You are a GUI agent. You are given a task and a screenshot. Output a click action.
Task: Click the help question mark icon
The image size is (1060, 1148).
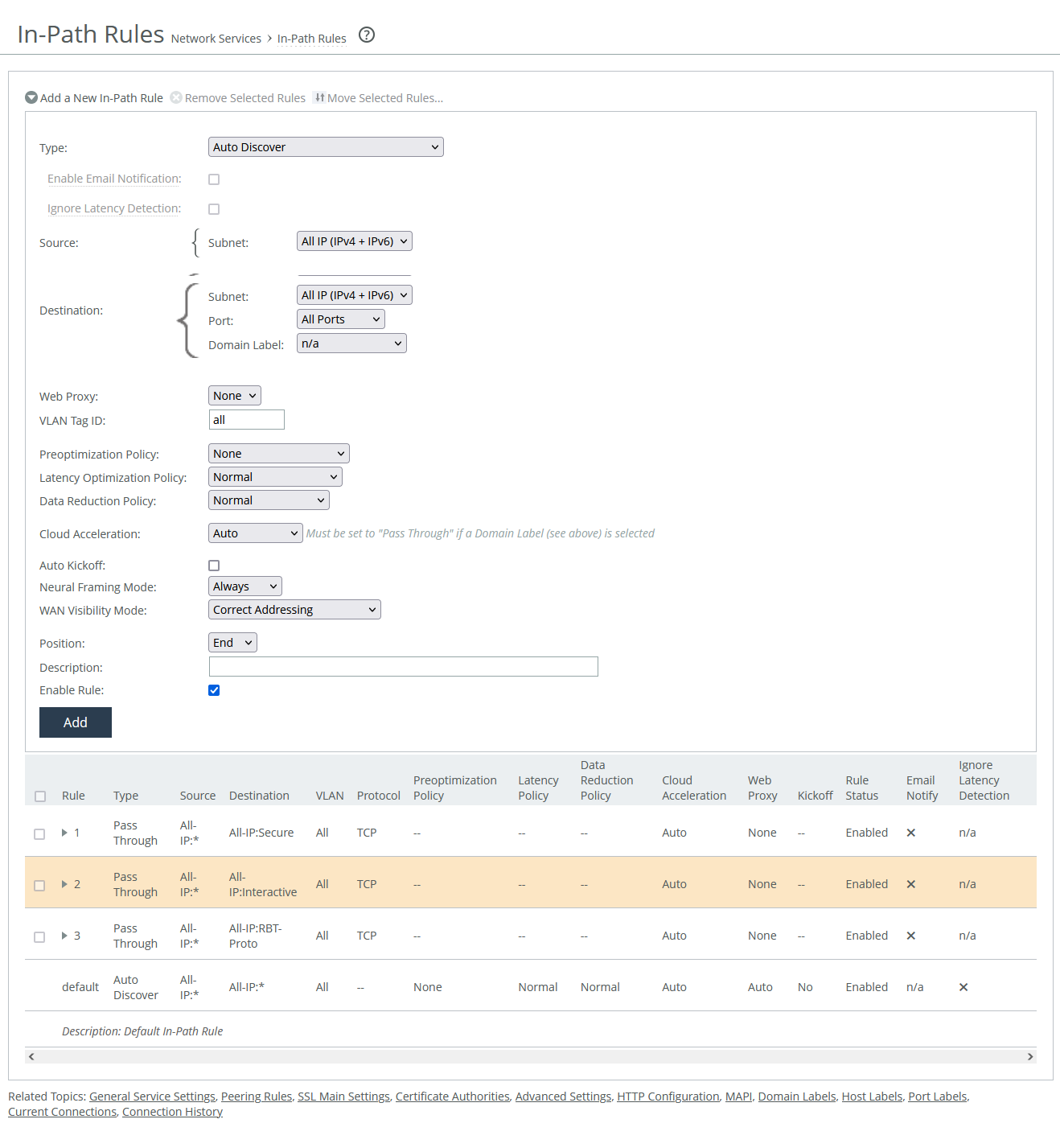click(367, 35)
